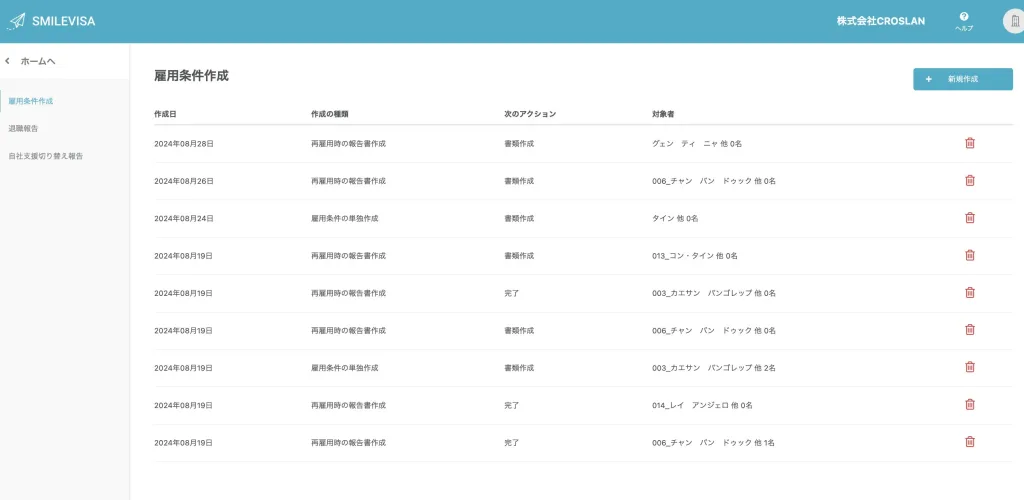Select 雇用条件作成 in the sidebar
The image size is (1024, 500).
(31, 101)
